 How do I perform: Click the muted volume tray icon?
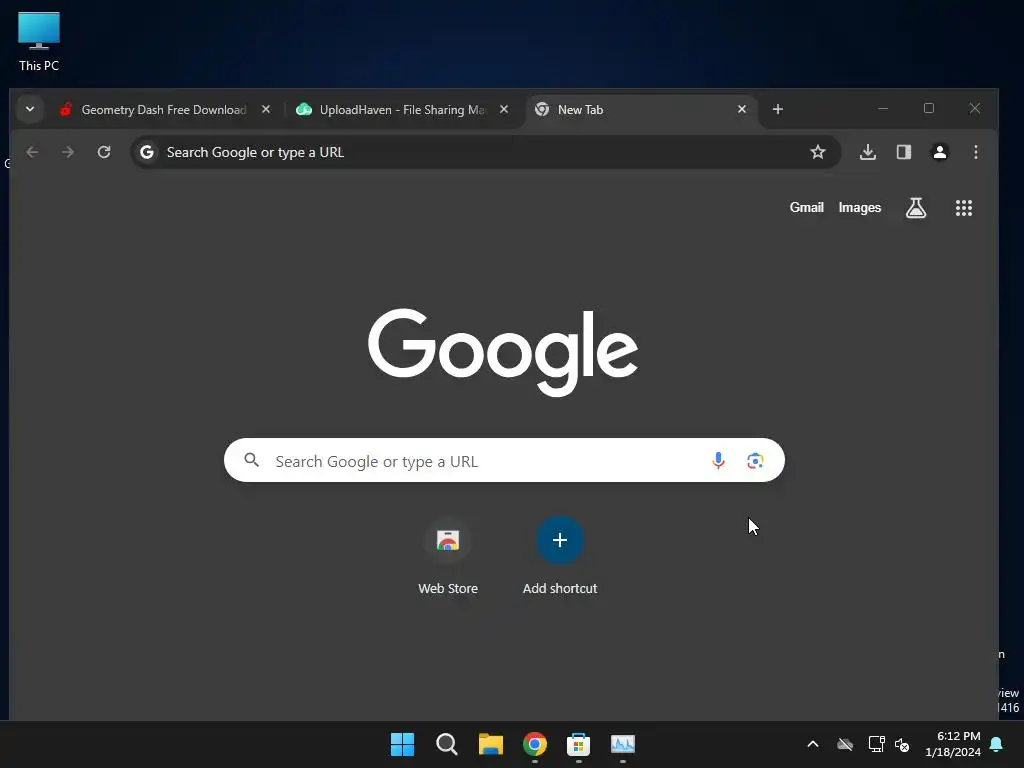pos(902,744)
